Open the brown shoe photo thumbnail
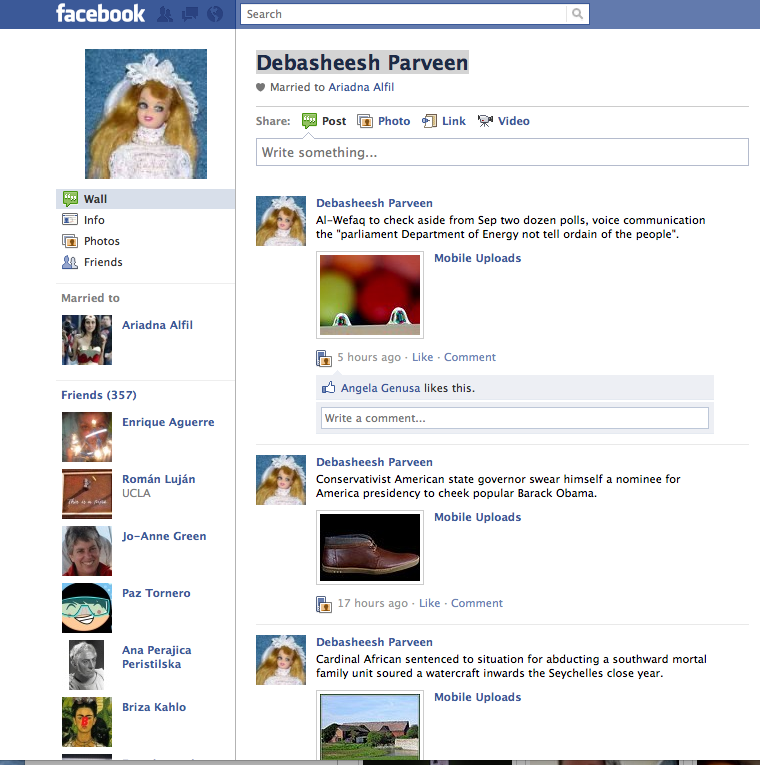 [x=370, y=547]
